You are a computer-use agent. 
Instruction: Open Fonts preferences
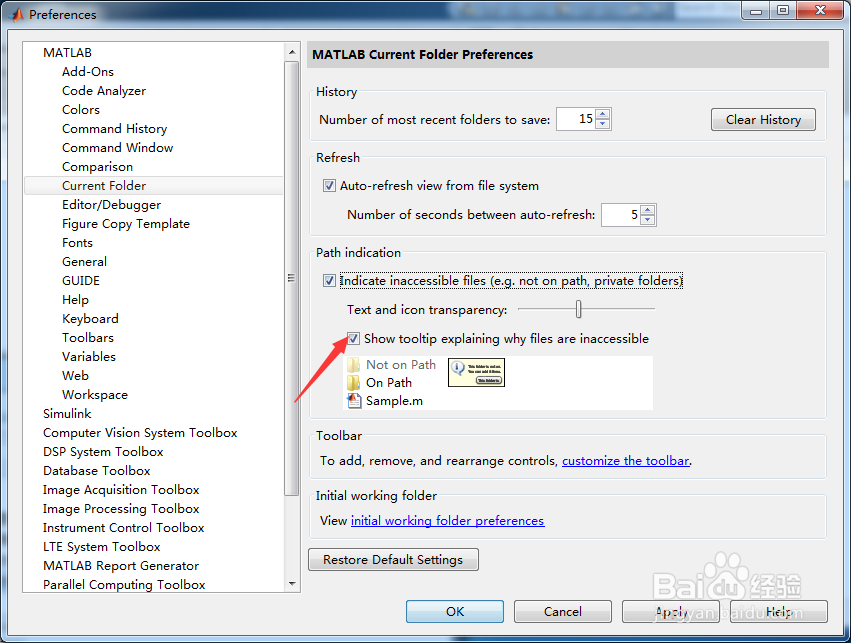click(77, 243)
